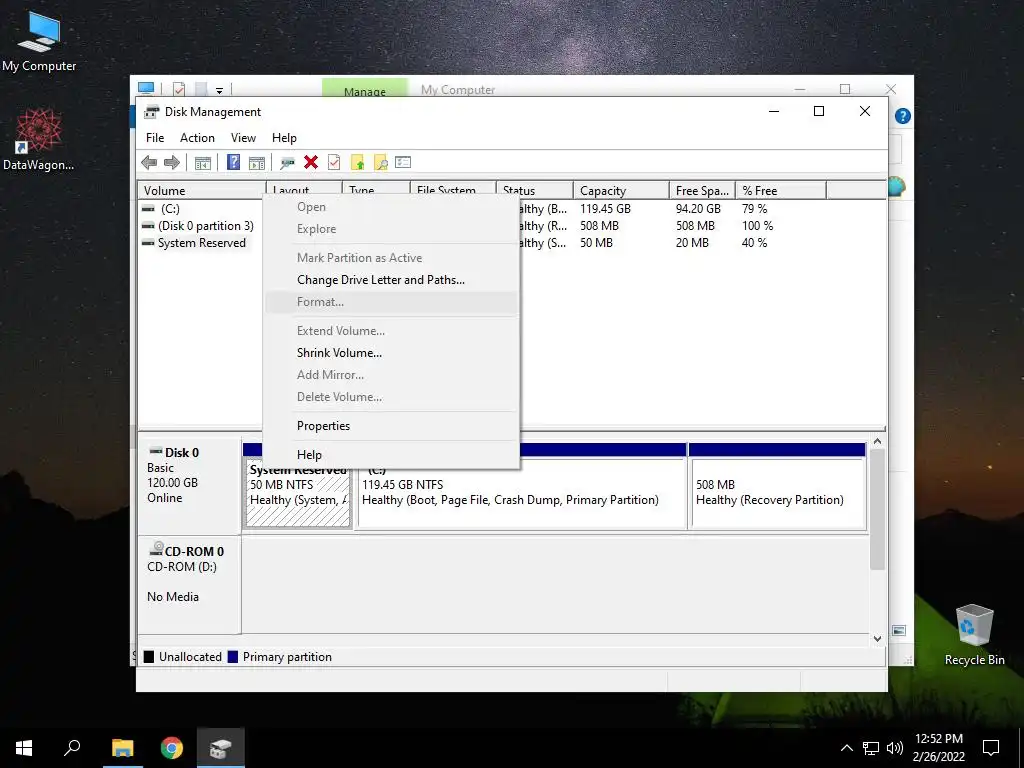Select the CD-ROM 0 label box

(x=189, y=585)
